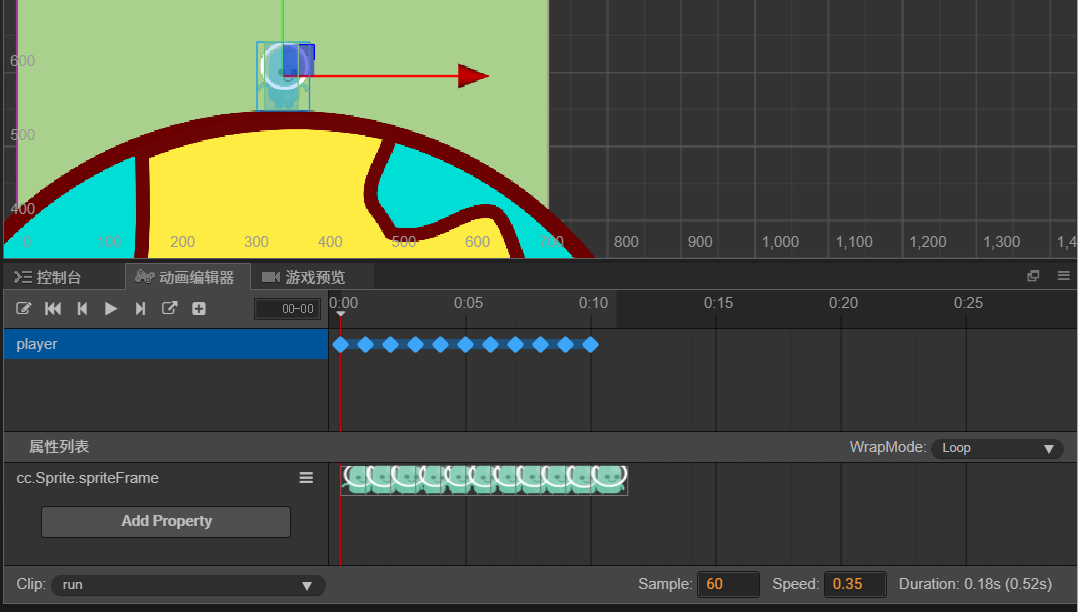Click the 属性列表 header label
This screenshot has height=612, width=1078.
[59, 447]
